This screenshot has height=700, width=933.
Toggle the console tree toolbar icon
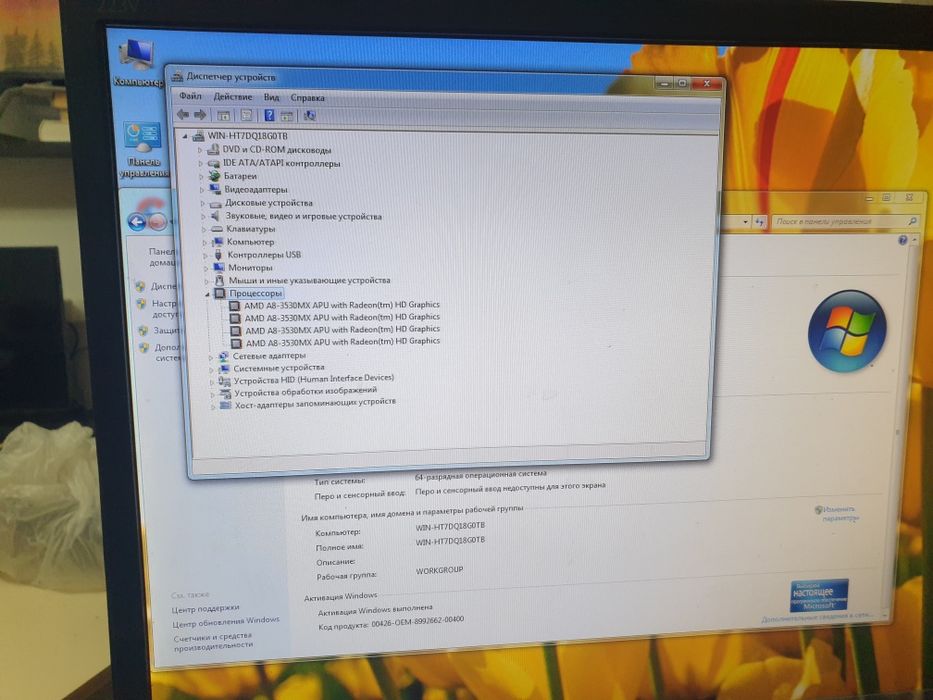(223, 115)
